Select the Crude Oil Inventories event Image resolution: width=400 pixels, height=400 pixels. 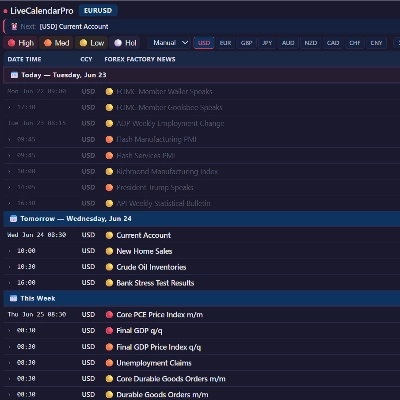(x=151, y=267)
